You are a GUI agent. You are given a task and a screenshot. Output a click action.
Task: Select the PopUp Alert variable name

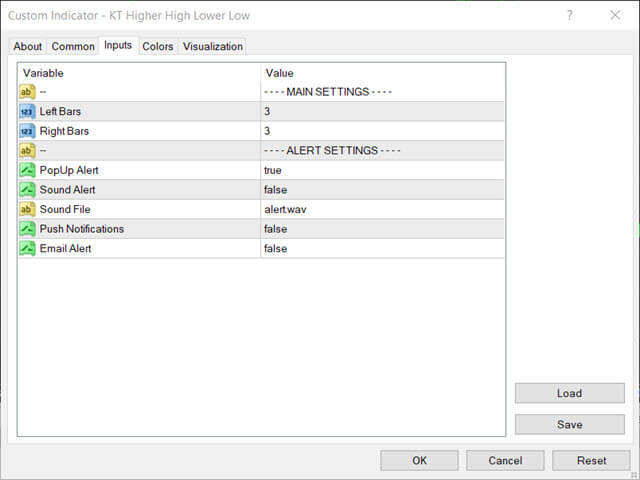pos(69,170)
